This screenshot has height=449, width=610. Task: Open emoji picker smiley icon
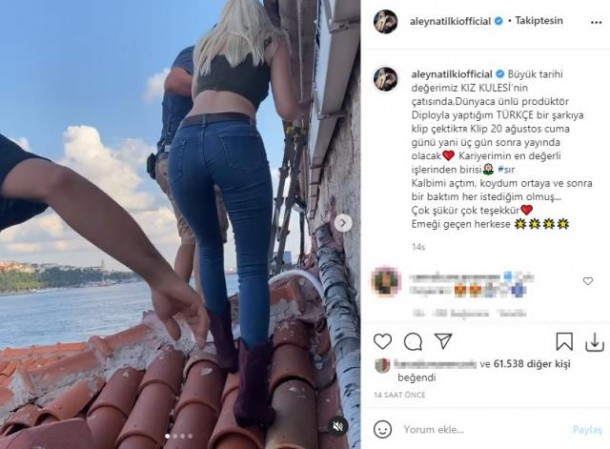tap(382, 429)
